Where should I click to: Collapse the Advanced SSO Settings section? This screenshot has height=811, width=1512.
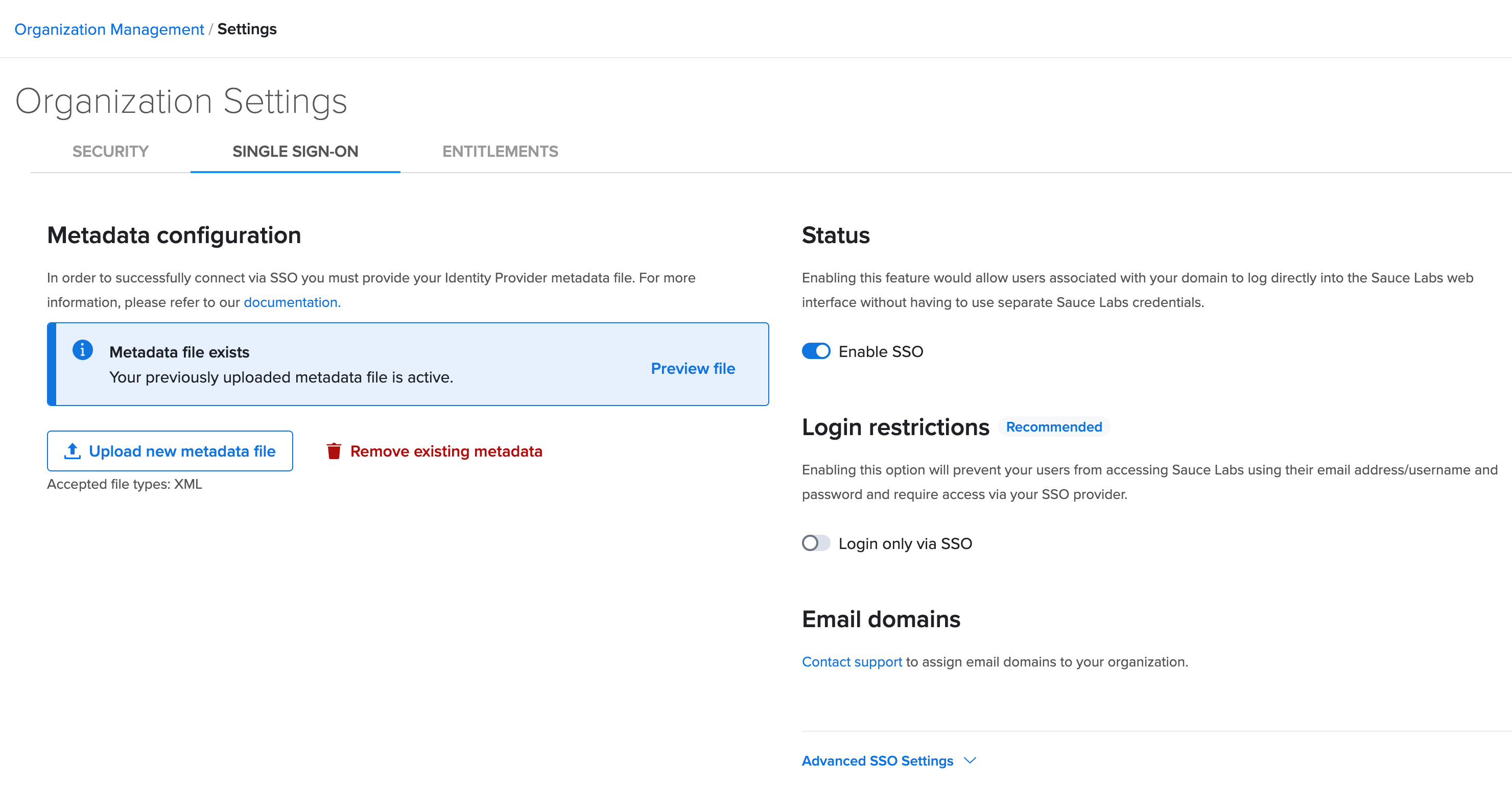(877, 760)
